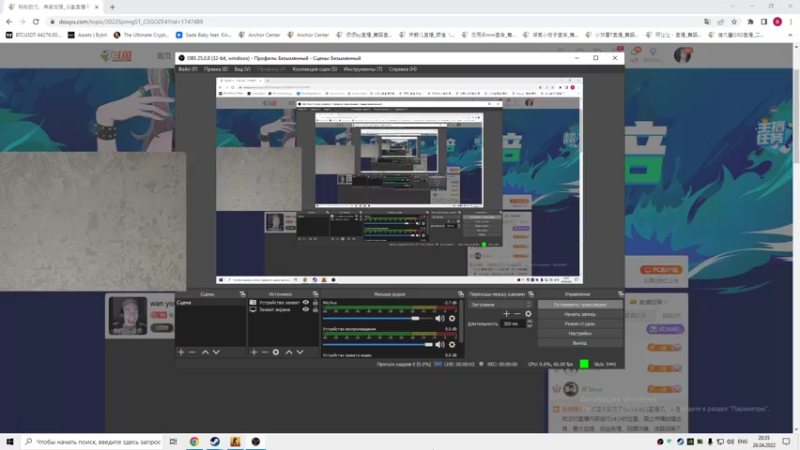
Task: Toggle visibility of capture device source
Action: pyautogui.click(x=306, y=303)
